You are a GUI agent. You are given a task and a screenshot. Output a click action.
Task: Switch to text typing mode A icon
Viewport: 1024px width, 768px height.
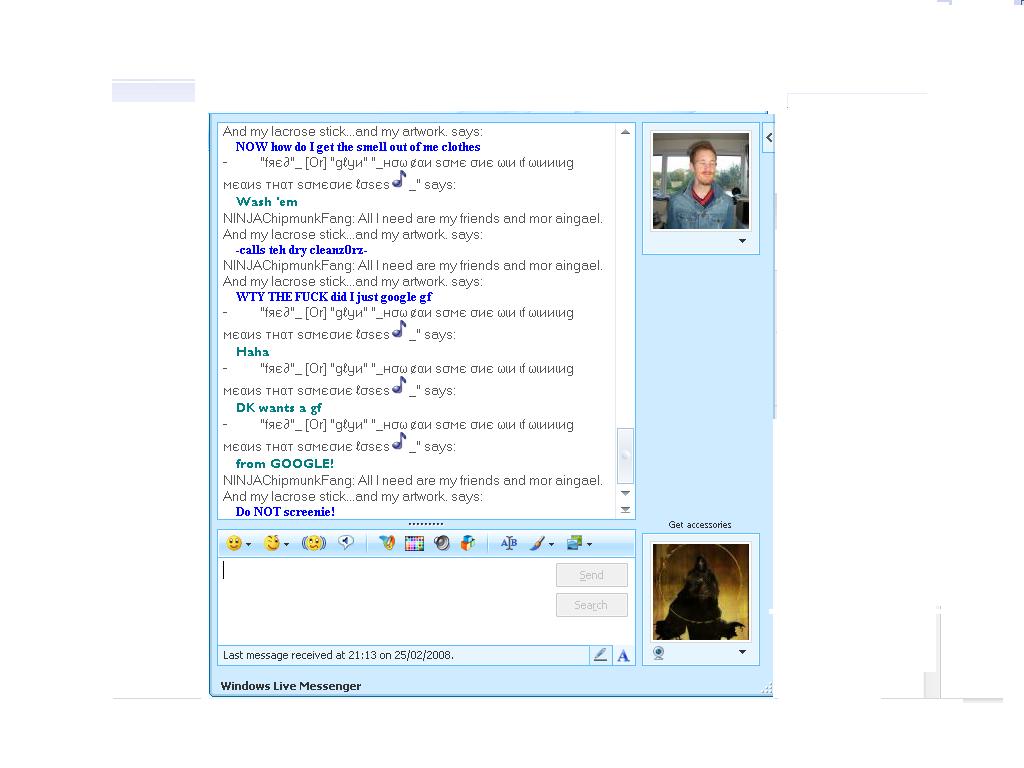click(624, 656)
